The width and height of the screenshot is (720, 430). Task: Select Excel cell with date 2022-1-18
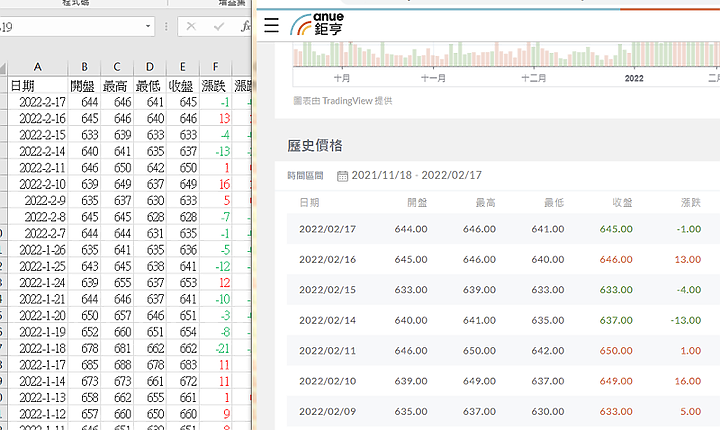[x=38, y=348]
